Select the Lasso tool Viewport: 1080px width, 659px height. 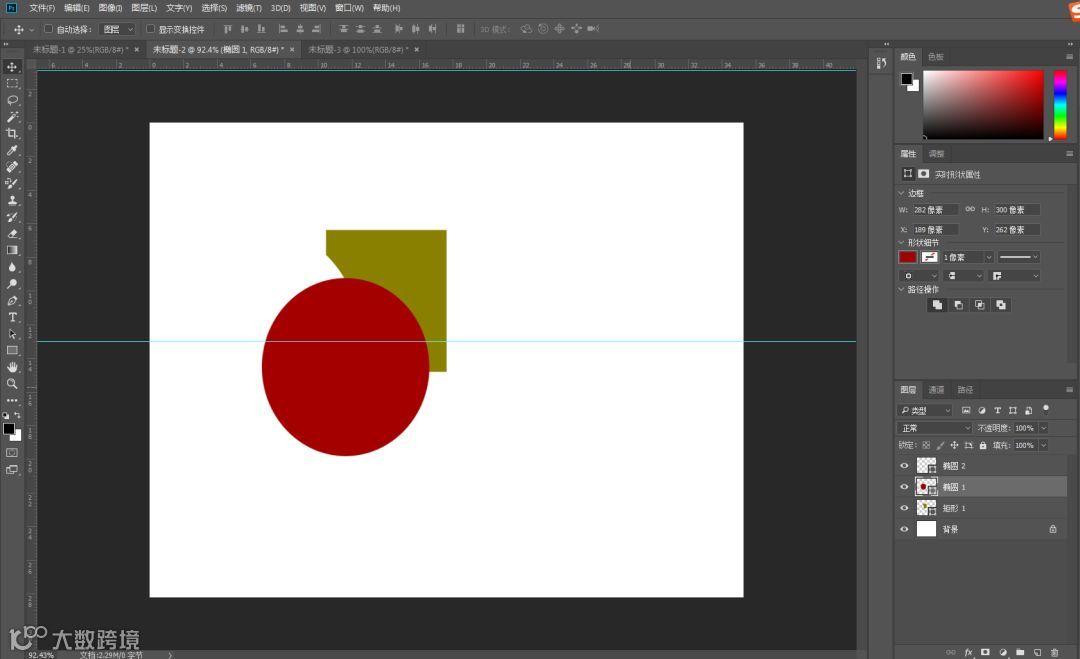click(12, 100)
